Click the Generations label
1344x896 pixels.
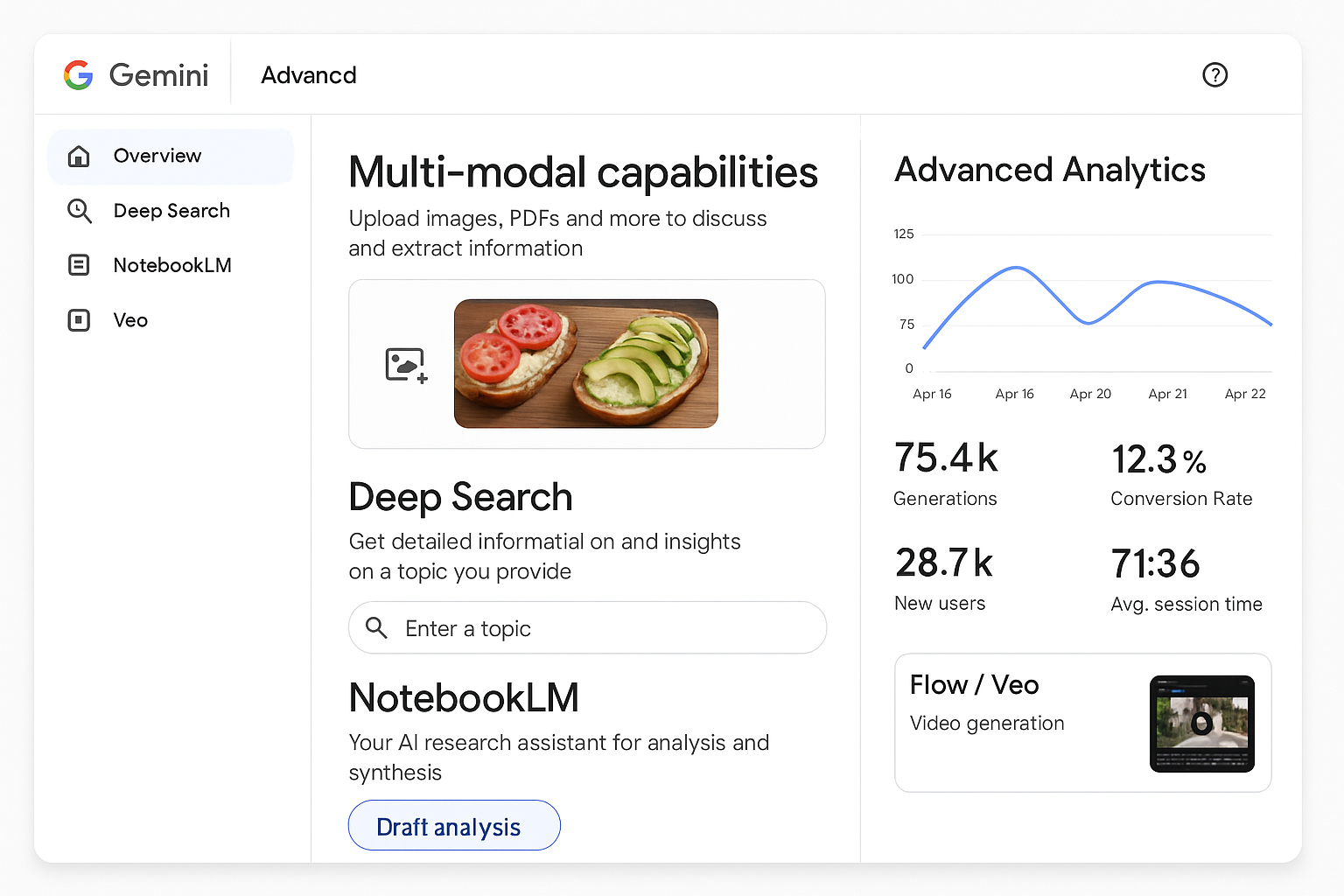[x=945, y=499]
